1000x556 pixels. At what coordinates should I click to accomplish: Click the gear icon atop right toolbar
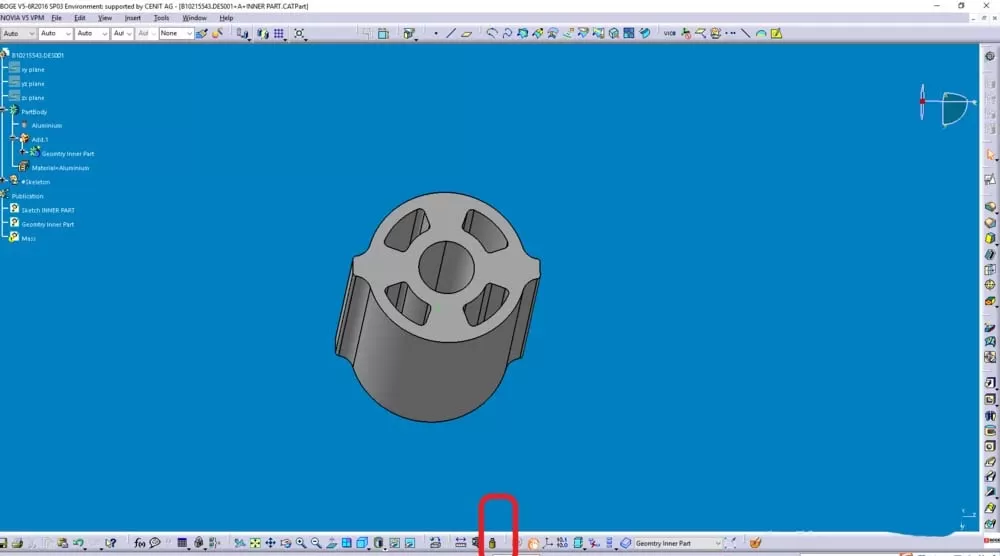990,56
